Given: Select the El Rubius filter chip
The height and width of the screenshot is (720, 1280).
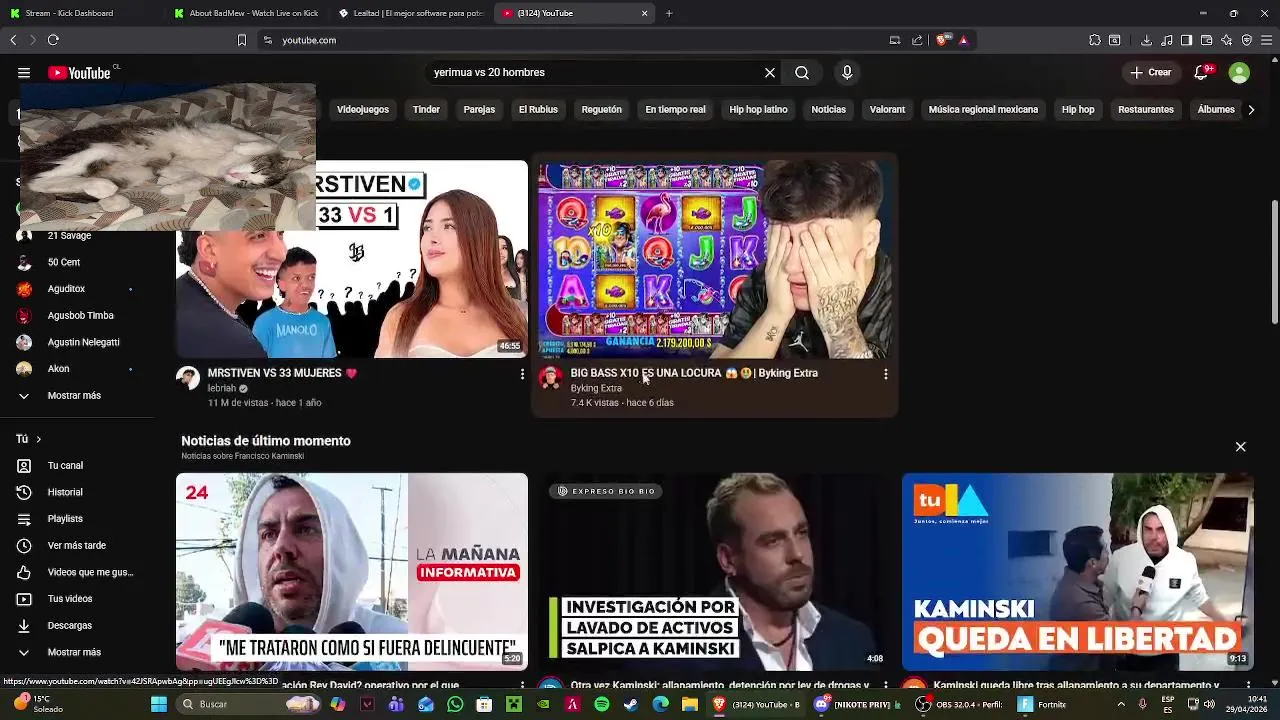Looking at the screenshot, I should coord(538,110).
